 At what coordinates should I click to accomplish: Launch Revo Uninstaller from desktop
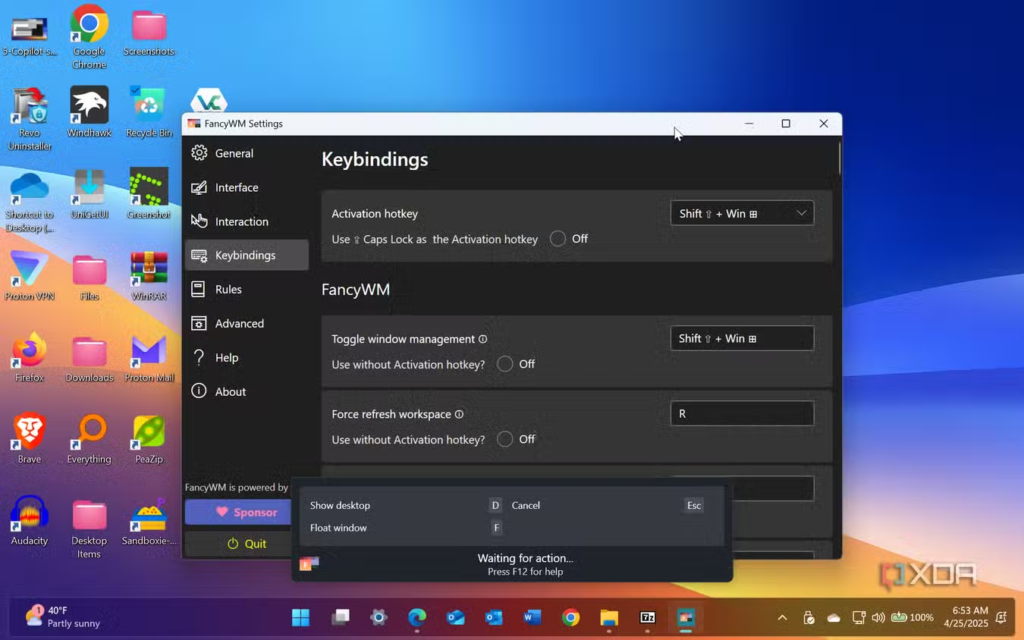[29, 119]
